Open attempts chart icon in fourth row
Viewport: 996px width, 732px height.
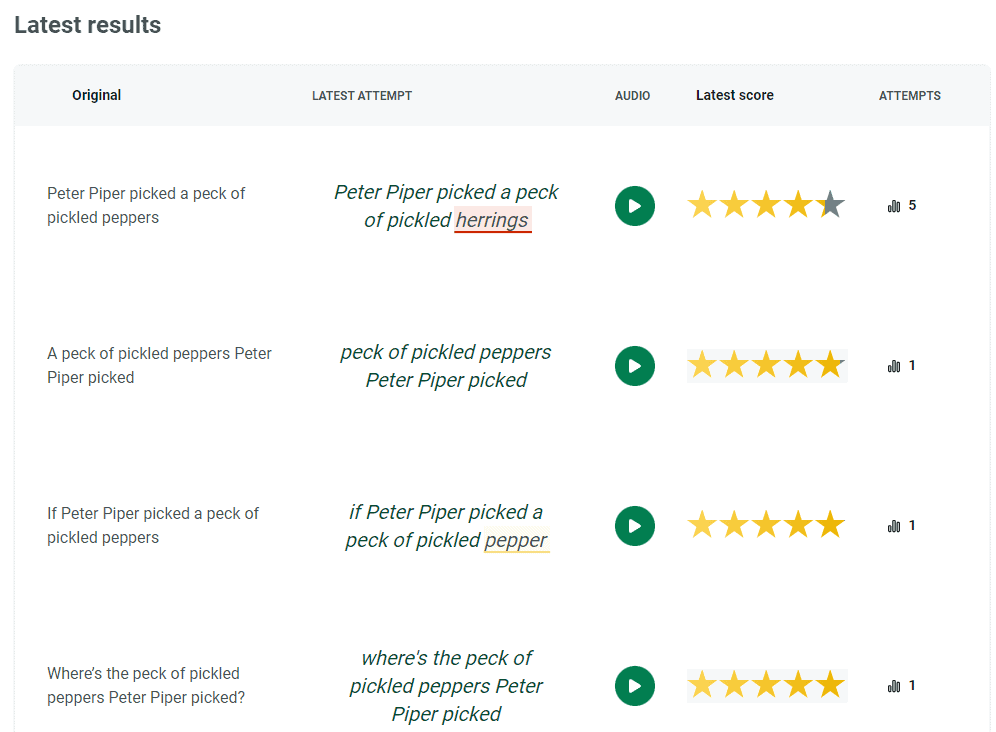[894, 686]
